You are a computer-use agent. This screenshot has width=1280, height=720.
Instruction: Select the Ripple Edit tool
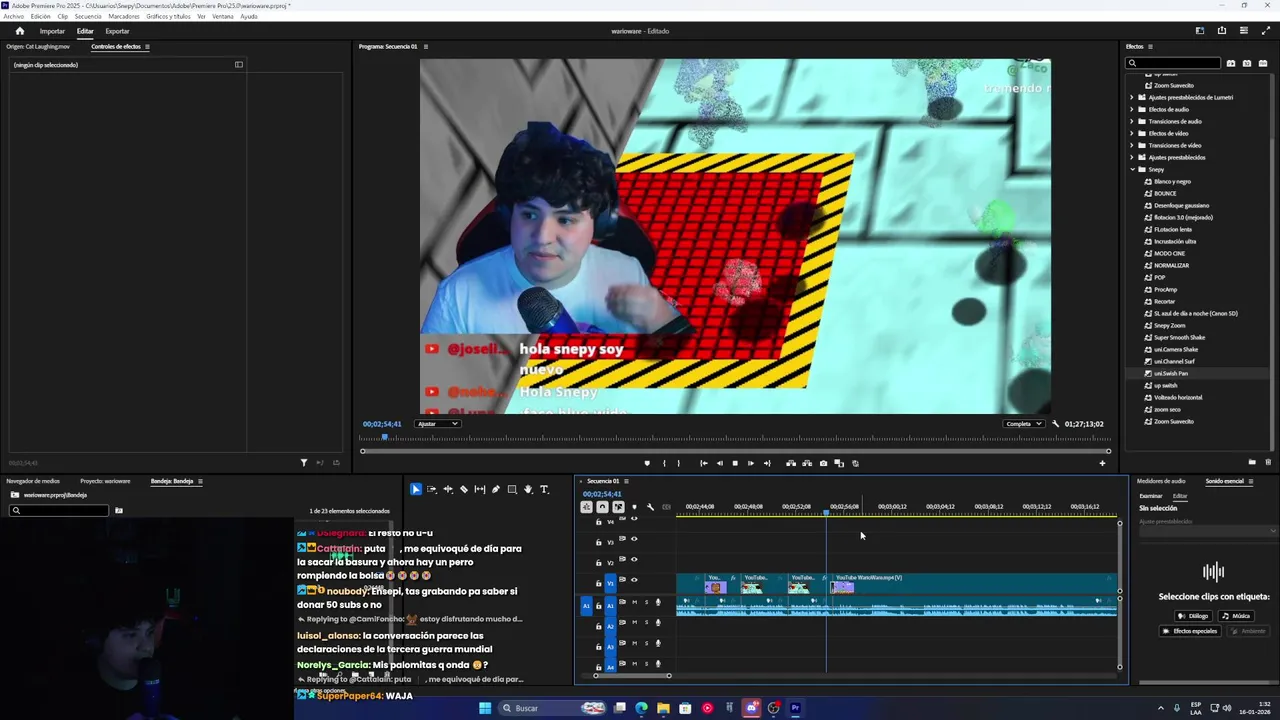pos(448,489)
